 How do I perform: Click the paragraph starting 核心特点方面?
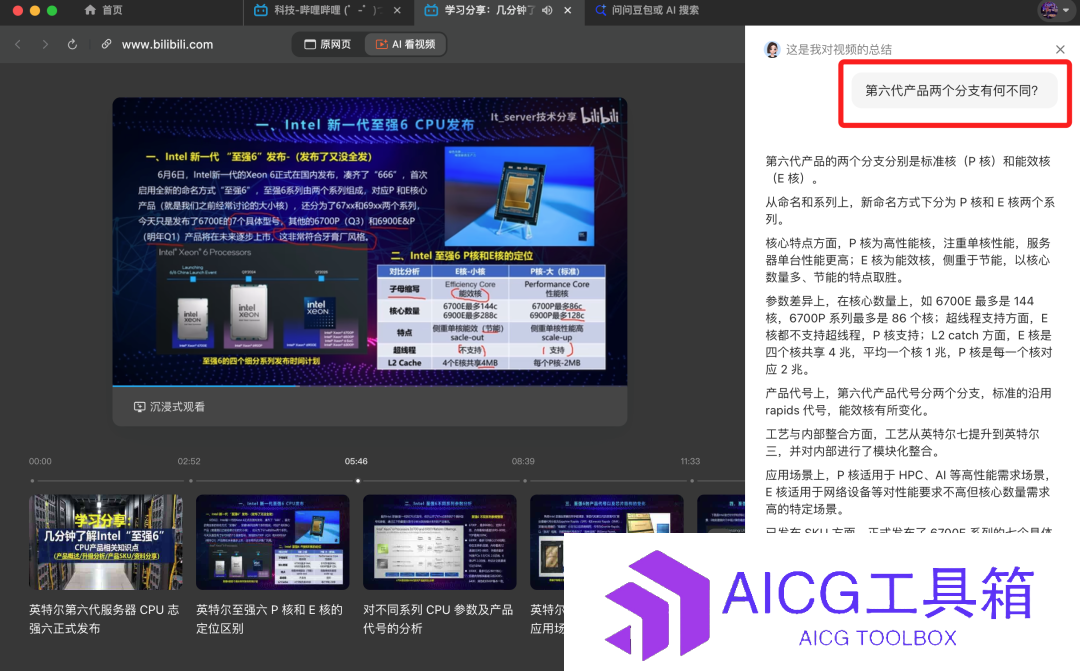tap(908, 260)
